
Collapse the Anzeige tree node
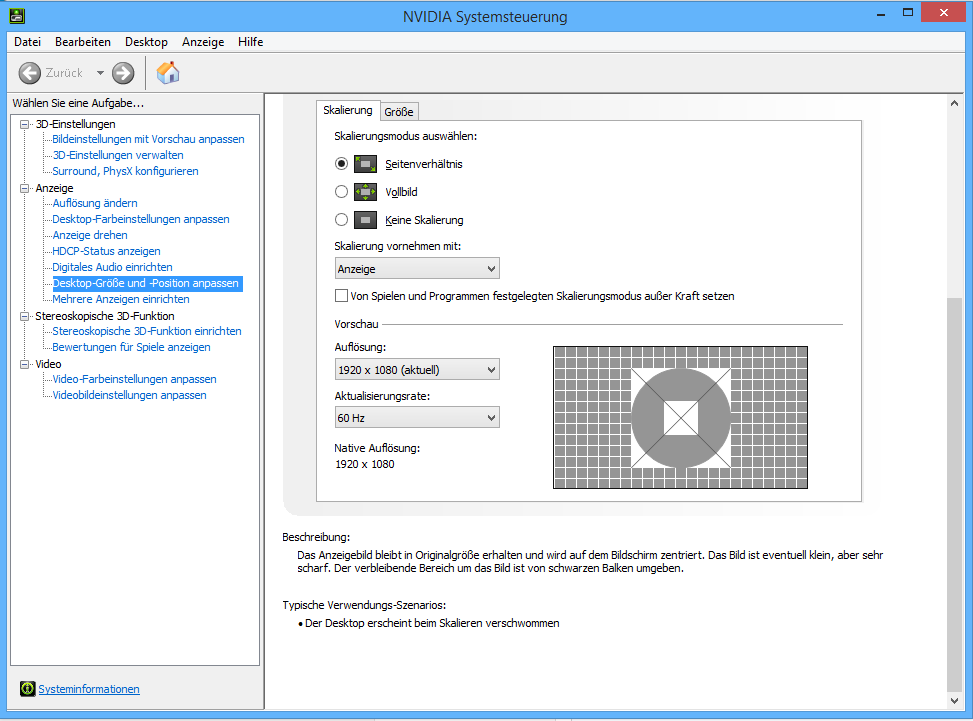24,188
